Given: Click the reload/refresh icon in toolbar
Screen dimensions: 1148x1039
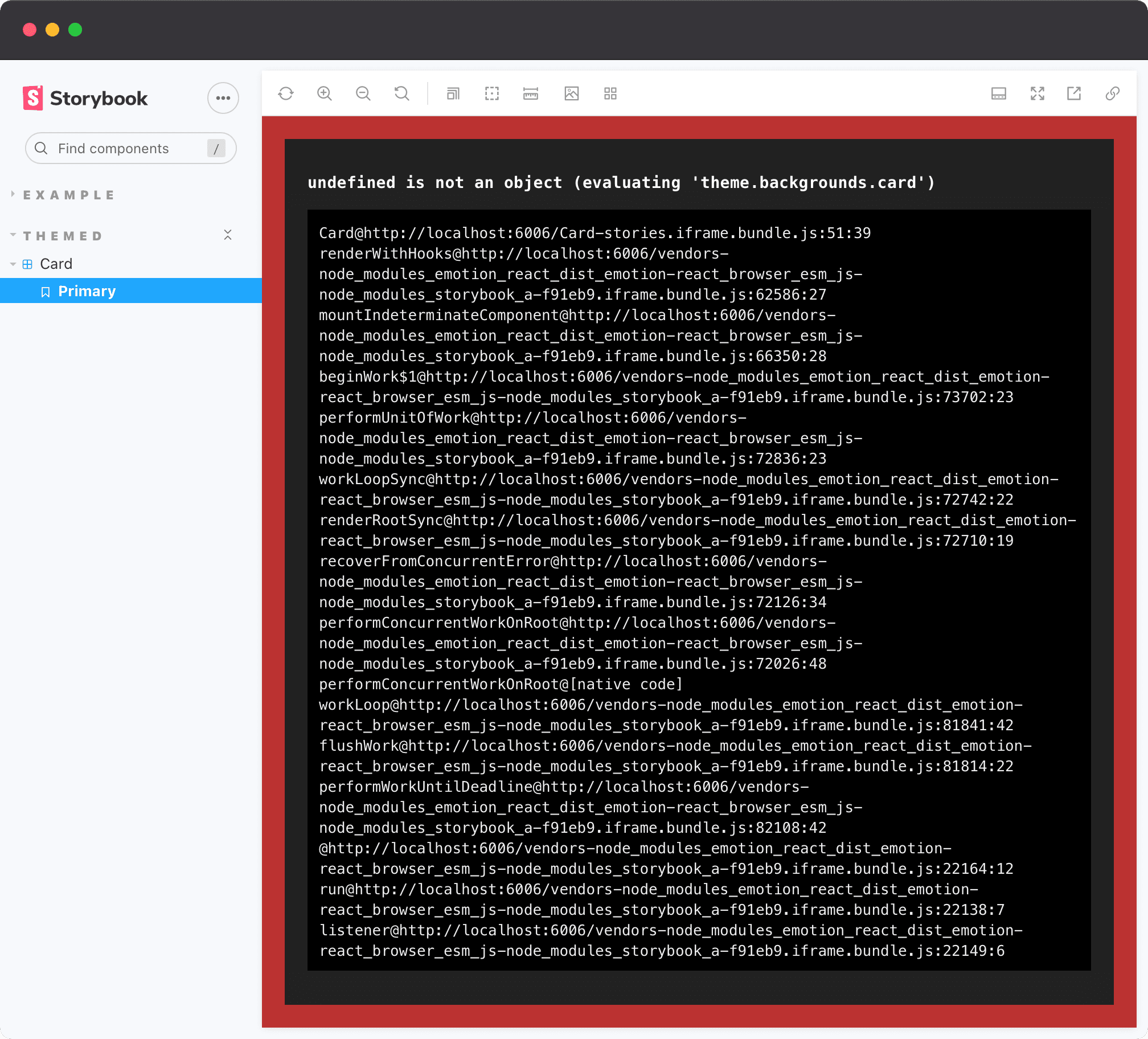Looking at the screenshot, I should 287,94.
